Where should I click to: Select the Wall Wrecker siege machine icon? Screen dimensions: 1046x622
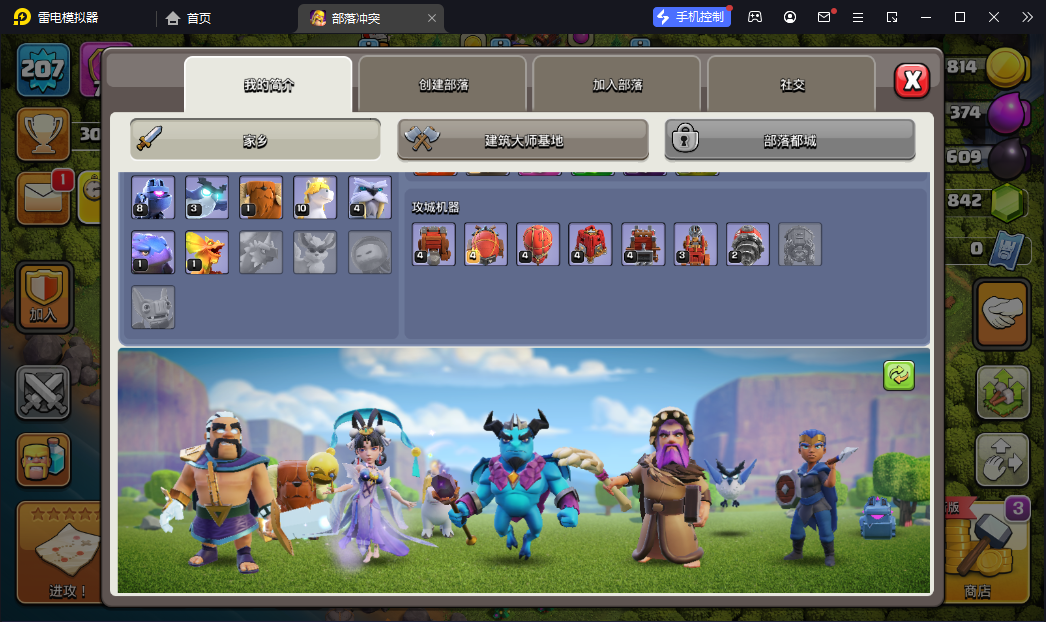pyautogui.click(x=434, y=244)
